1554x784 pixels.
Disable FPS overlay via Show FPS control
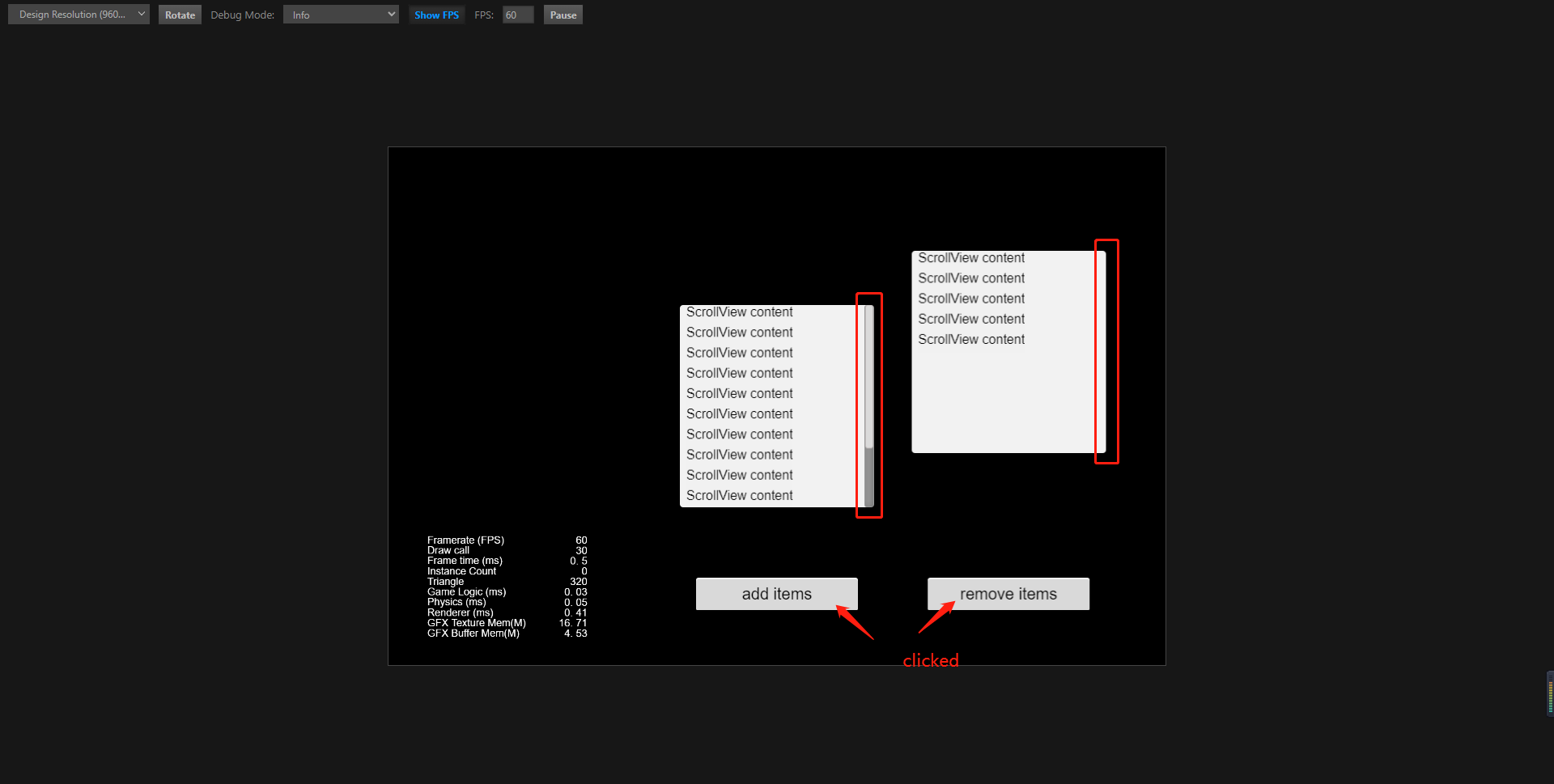click(435, 14)
